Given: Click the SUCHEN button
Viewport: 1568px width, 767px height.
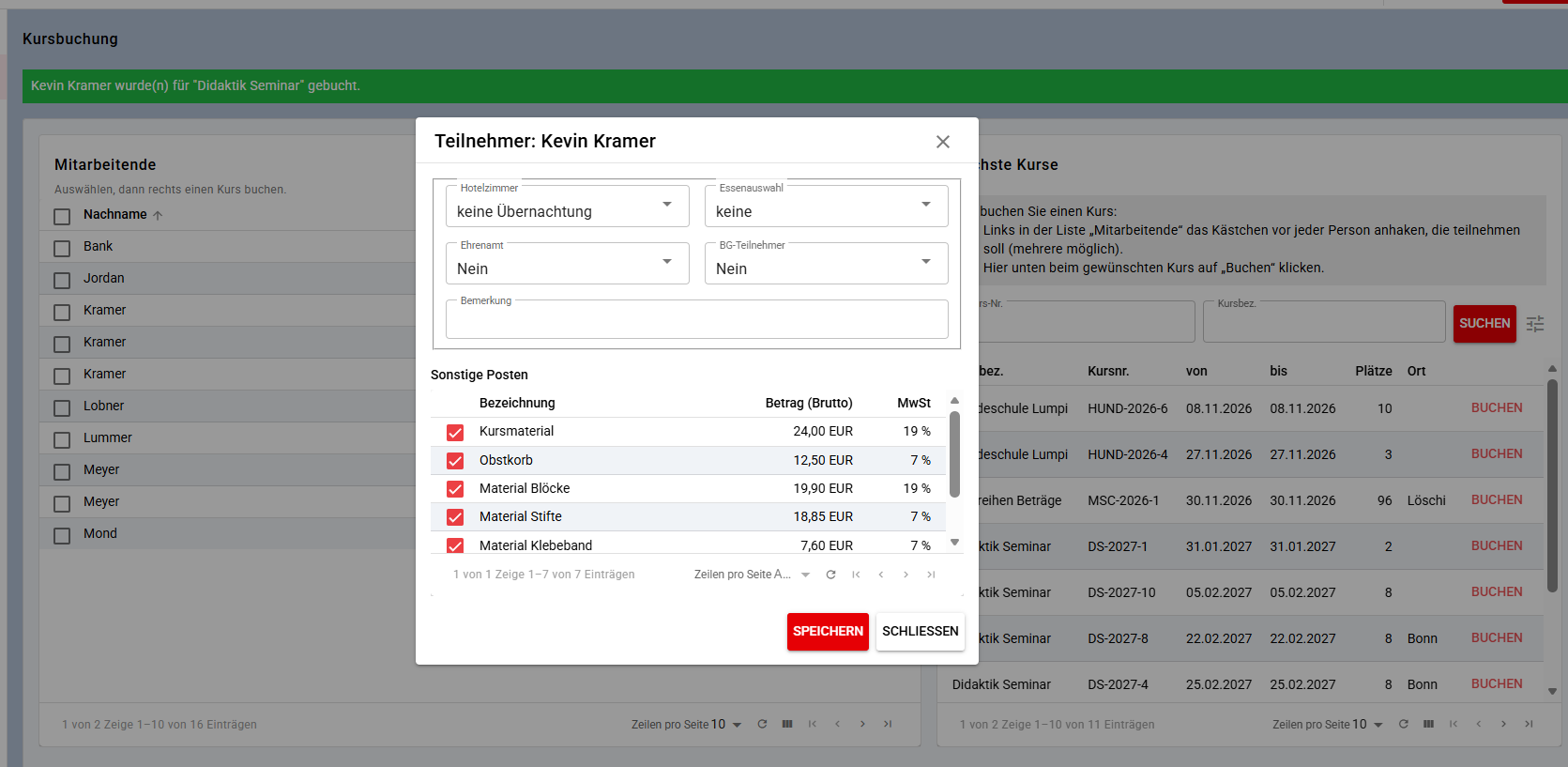Looking at the screenshot, I should click(1484, 324).
